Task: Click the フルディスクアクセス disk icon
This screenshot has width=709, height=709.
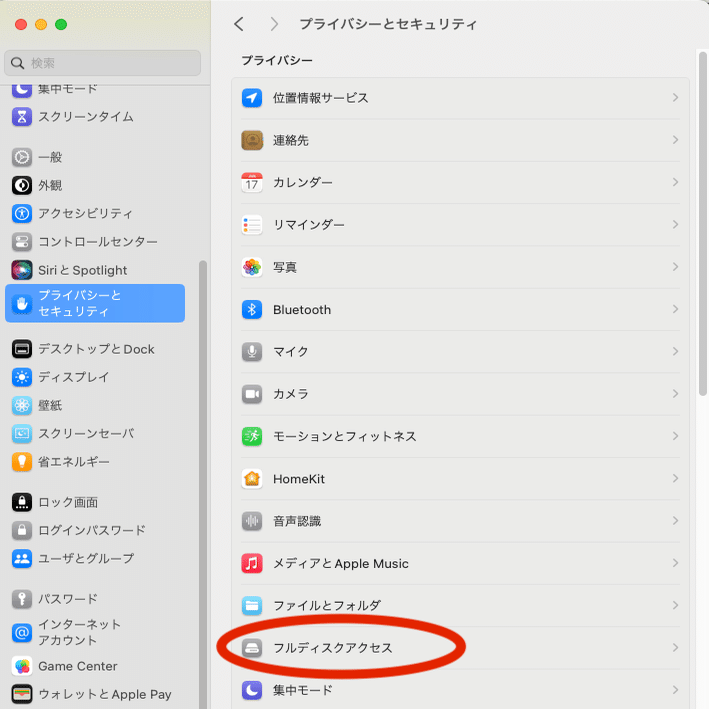Action: click(252, 648)
